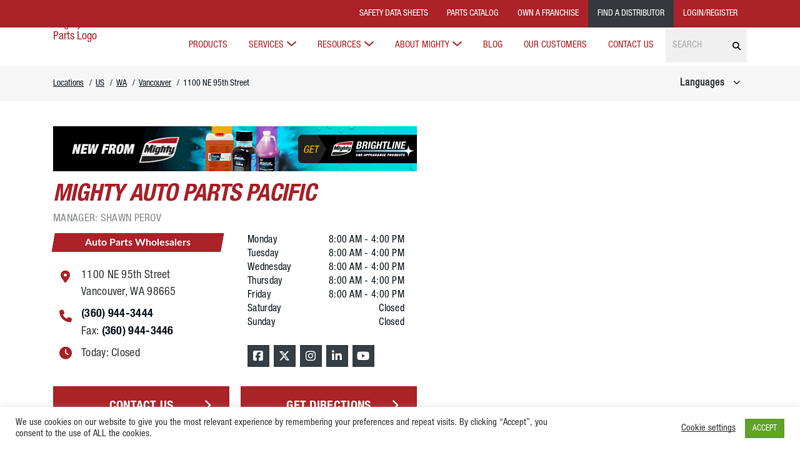Viewport: 800px width, 450px height.
Task: Open the YouTube social icon
Action: coord(363,356)
